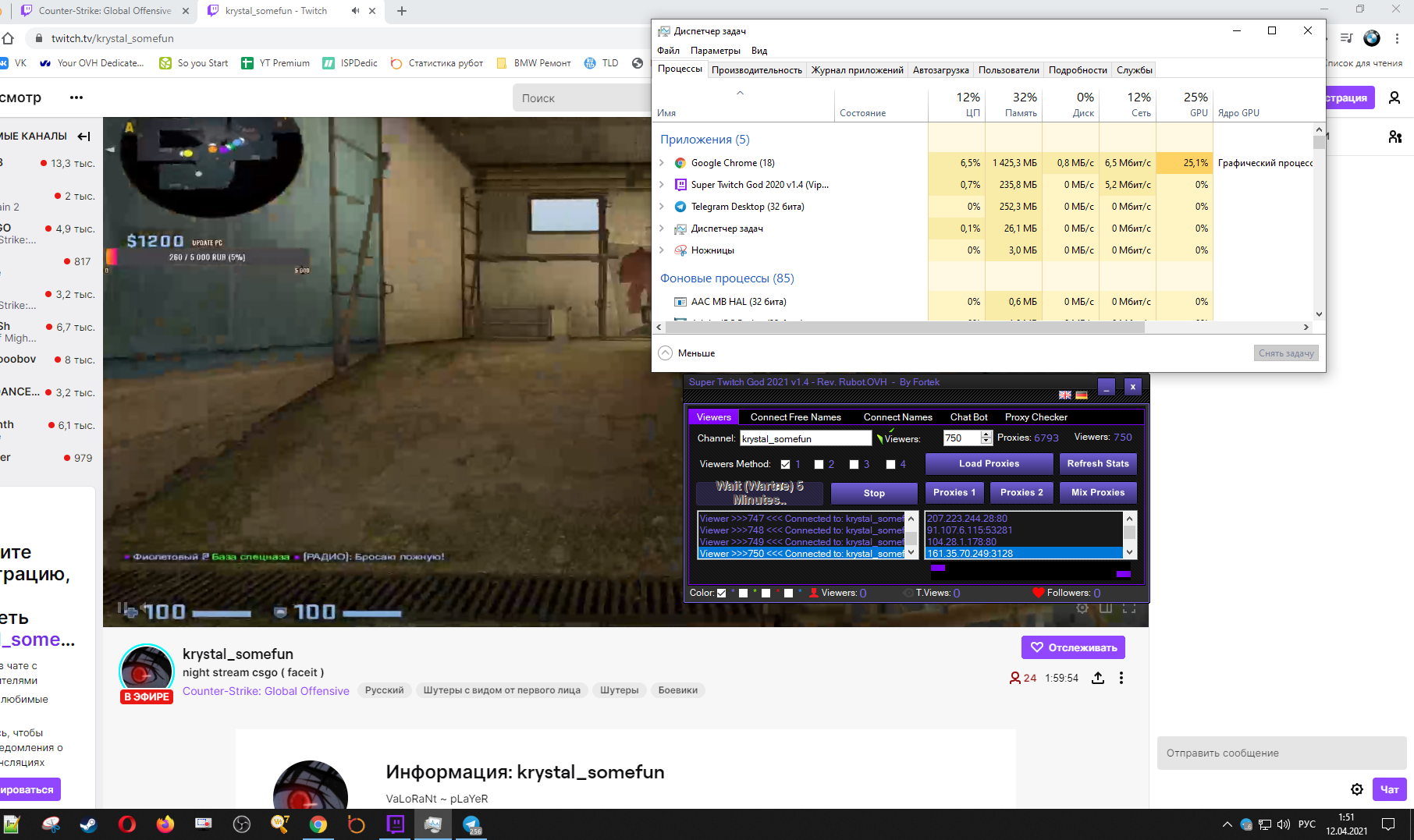Uncheck the first Color checkbox
Viewport: 1414px width, 840px height.
pyautogui.click(x=721, y=593)
